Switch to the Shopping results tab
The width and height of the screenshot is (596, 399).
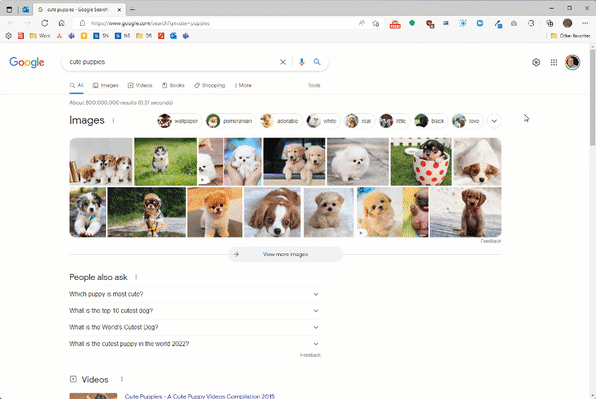tap(209, 86)
